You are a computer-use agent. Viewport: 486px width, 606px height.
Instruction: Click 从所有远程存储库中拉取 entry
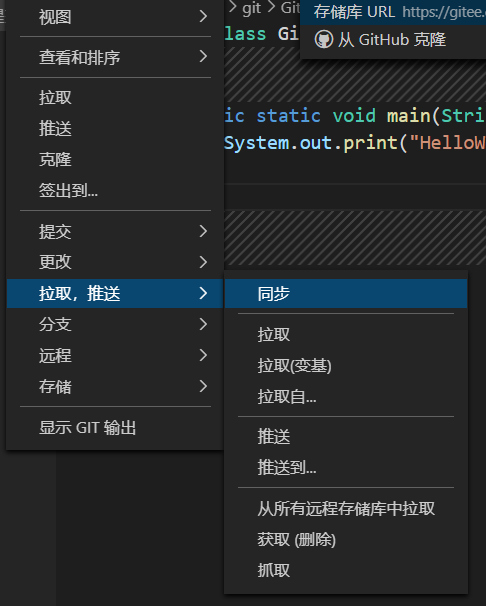click(346, 509)
